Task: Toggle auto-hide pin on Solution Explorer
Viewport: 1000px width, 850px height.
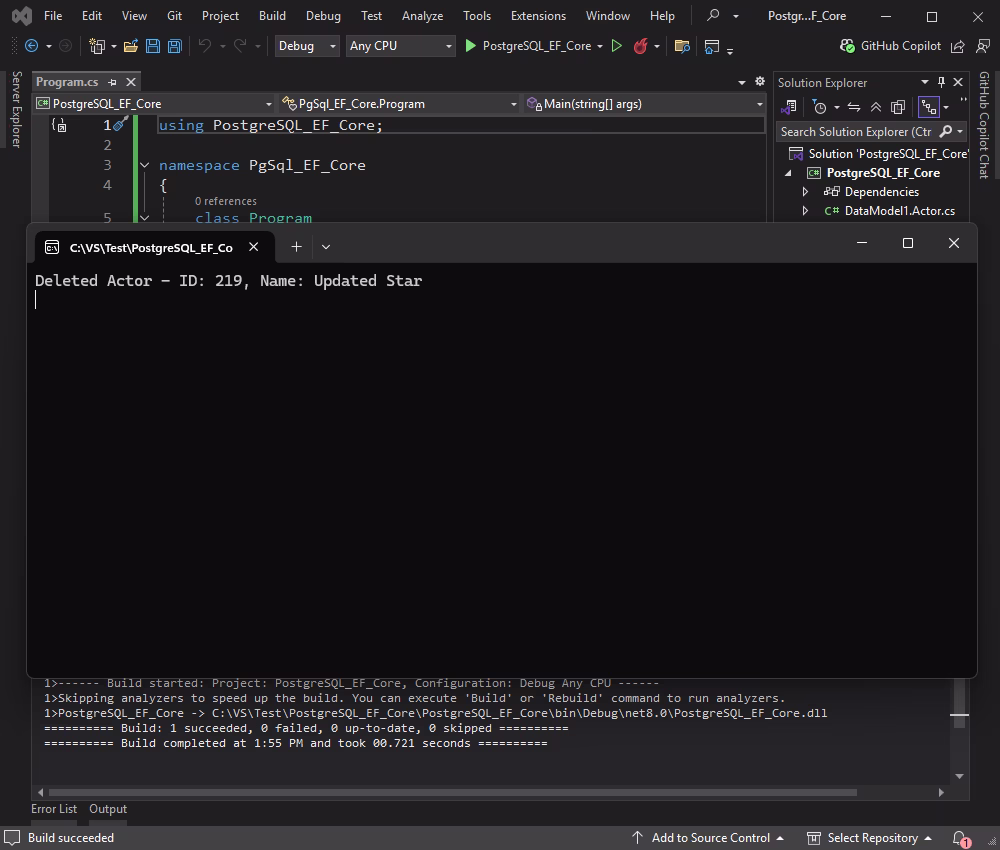Action: click(941, 82)
